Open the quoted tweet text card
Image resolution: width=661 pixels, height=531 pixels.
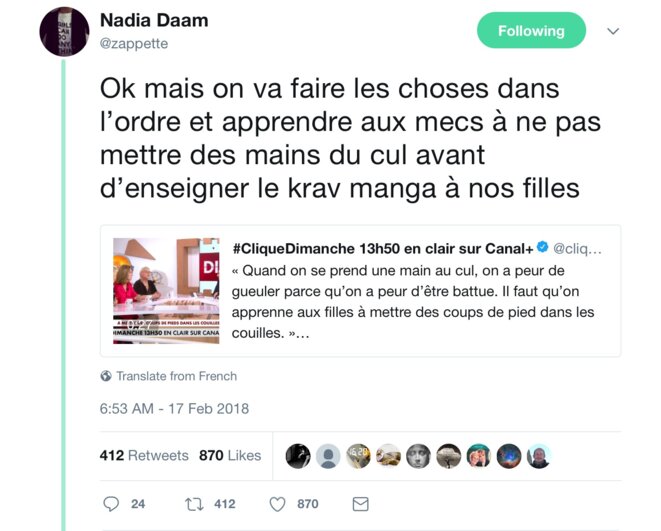360,291
